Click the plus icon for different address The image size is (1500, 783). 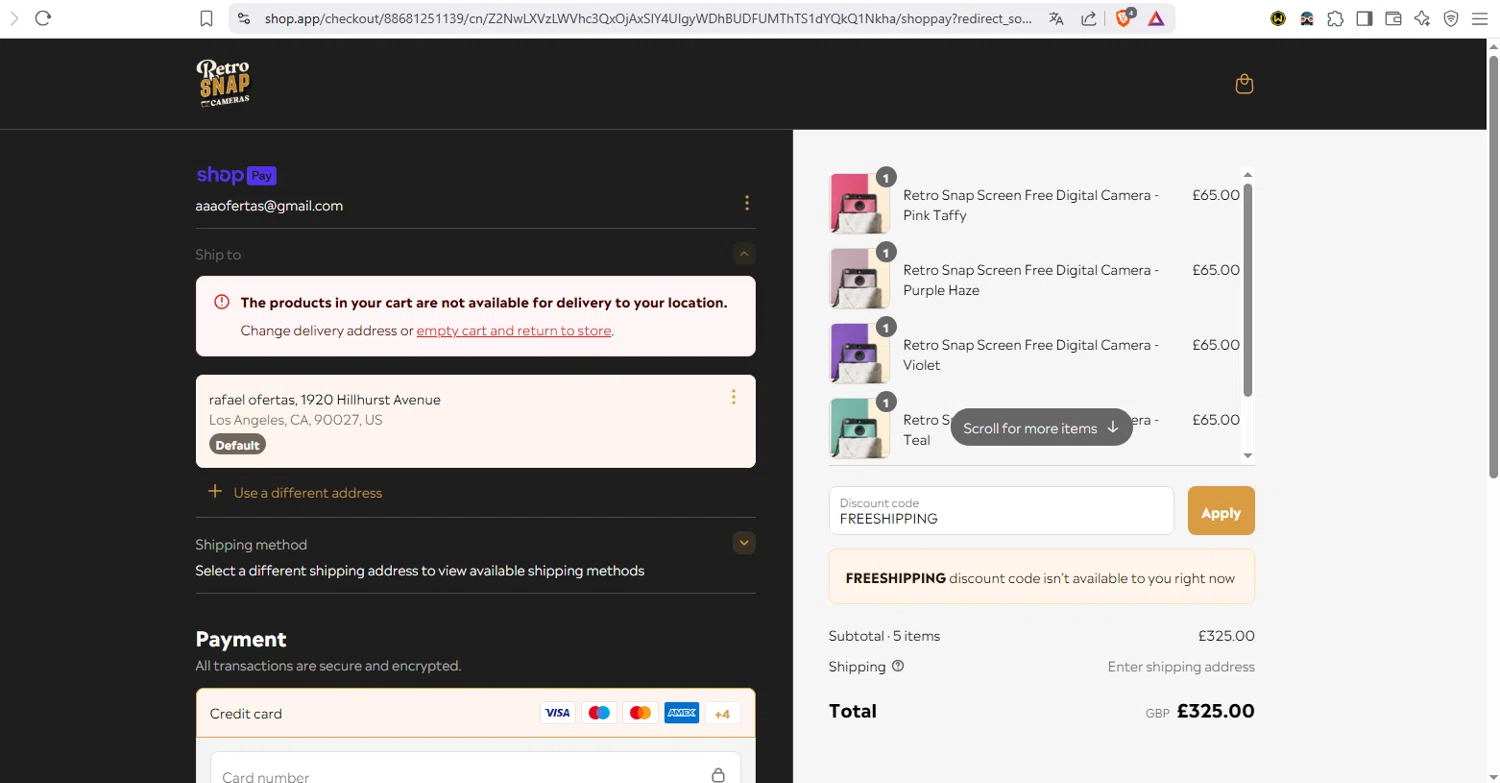[x=215, y=491]
